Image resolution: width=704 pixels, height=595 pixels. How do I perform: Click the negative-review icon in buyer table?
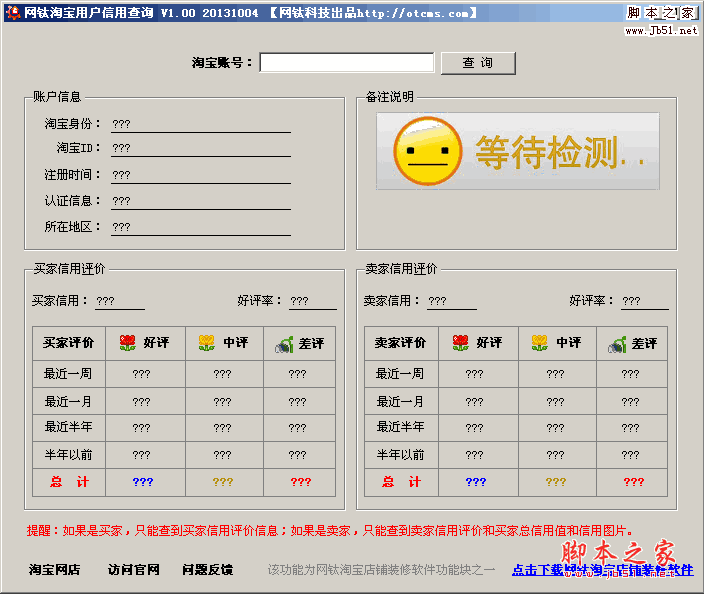(x=284, y=344)
